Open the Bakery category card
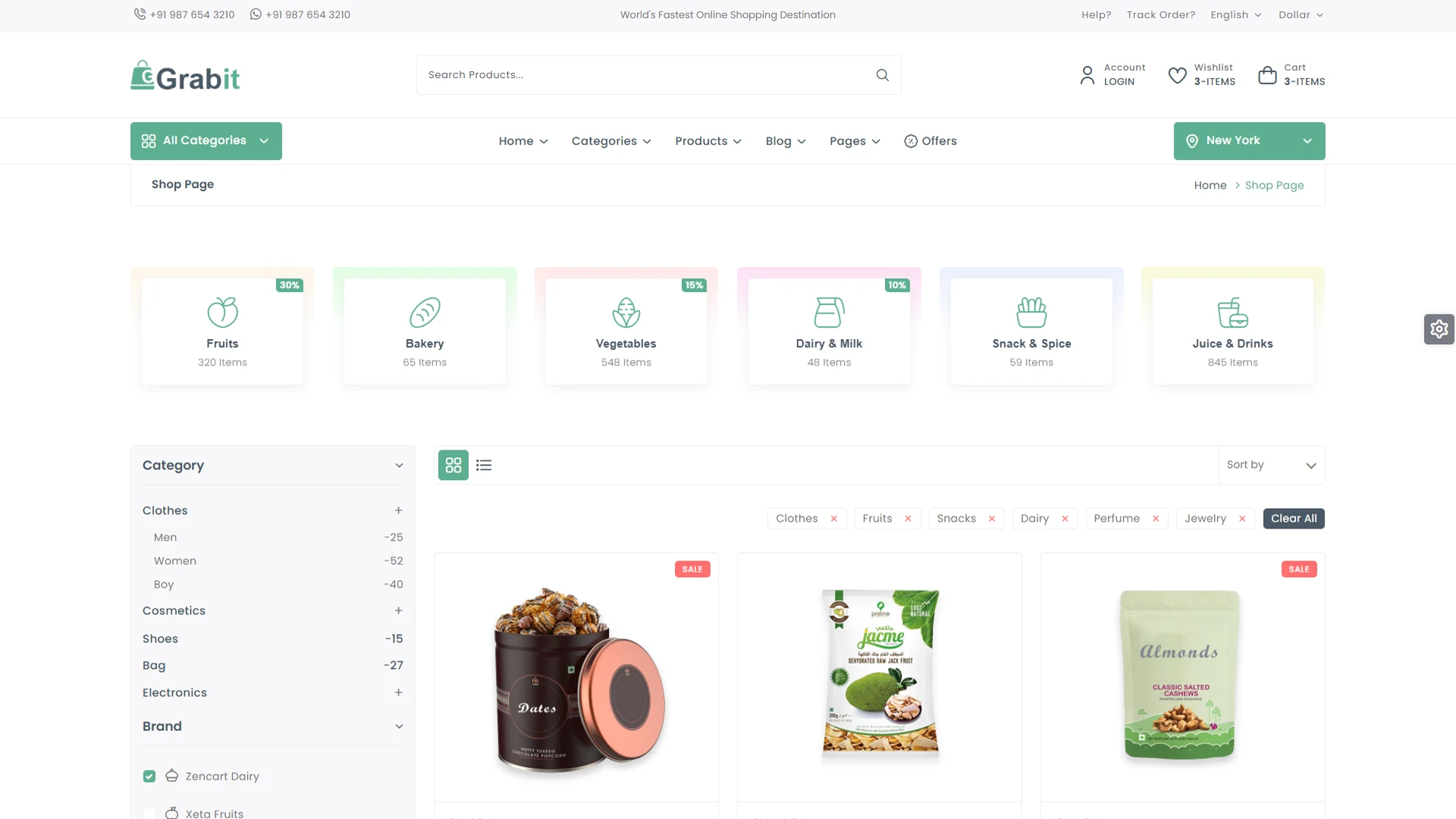The width and height of the screenshot is (1456, 819). point(425,331)
